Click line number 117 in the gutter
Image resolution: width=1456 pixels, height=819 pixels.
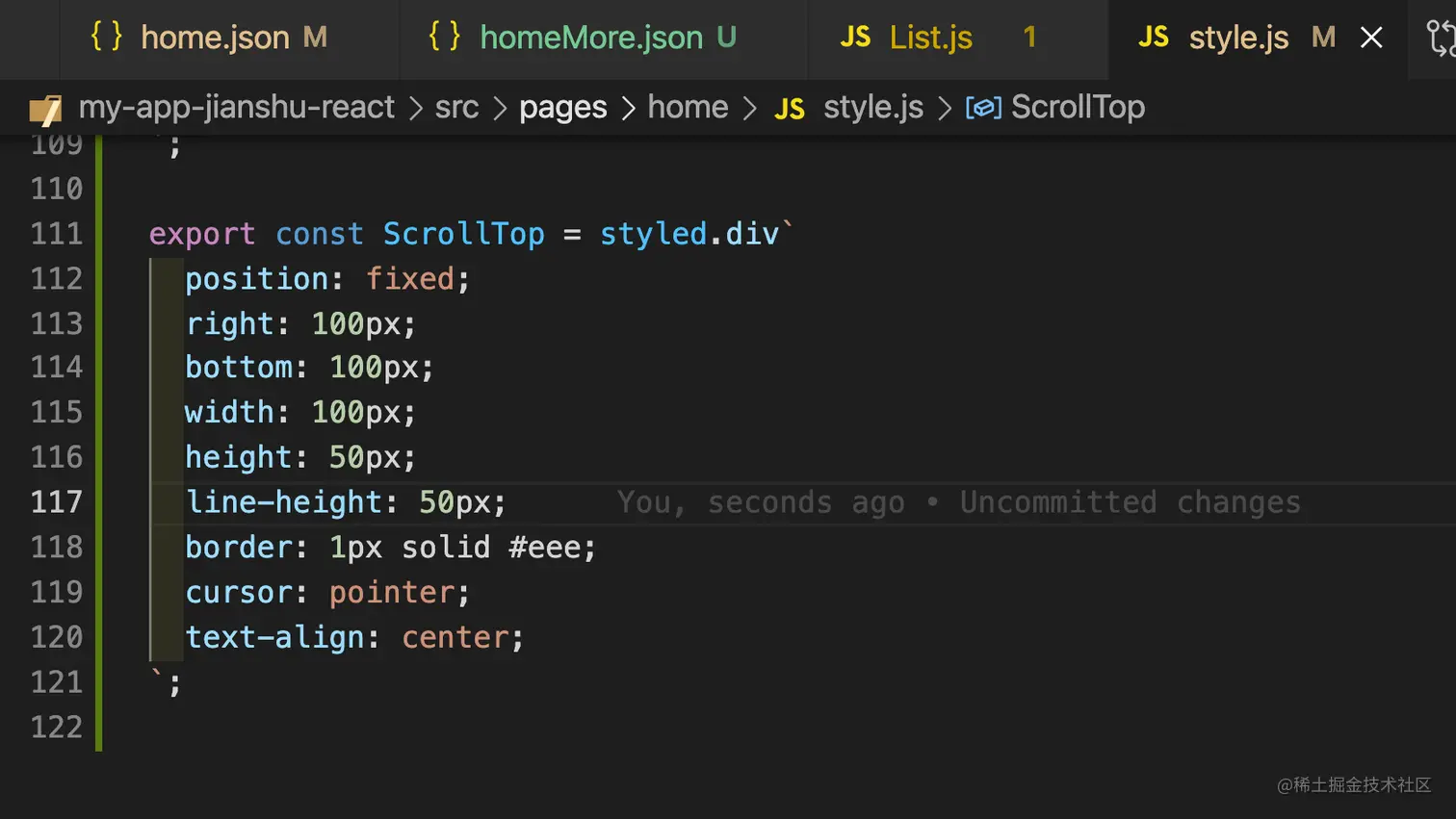point(56,502)
